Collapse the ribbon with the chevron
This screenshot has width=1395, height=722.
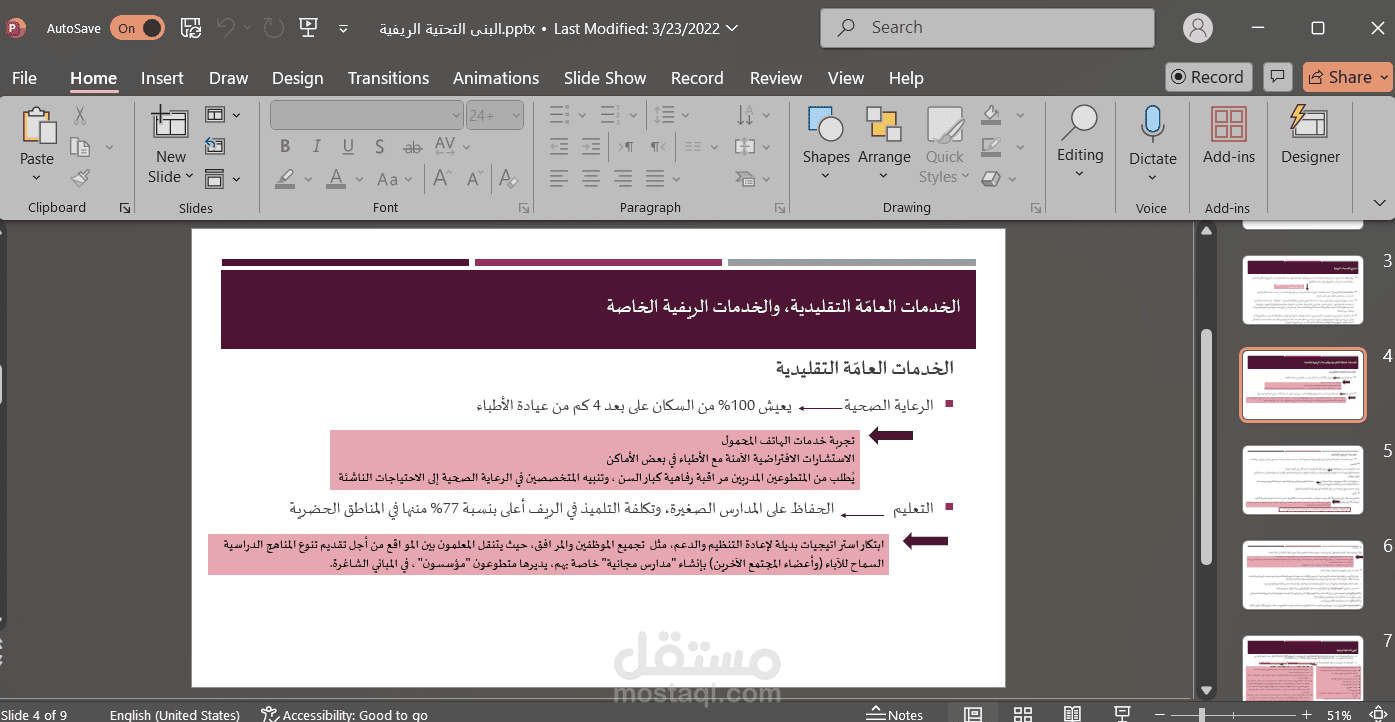1380,203
